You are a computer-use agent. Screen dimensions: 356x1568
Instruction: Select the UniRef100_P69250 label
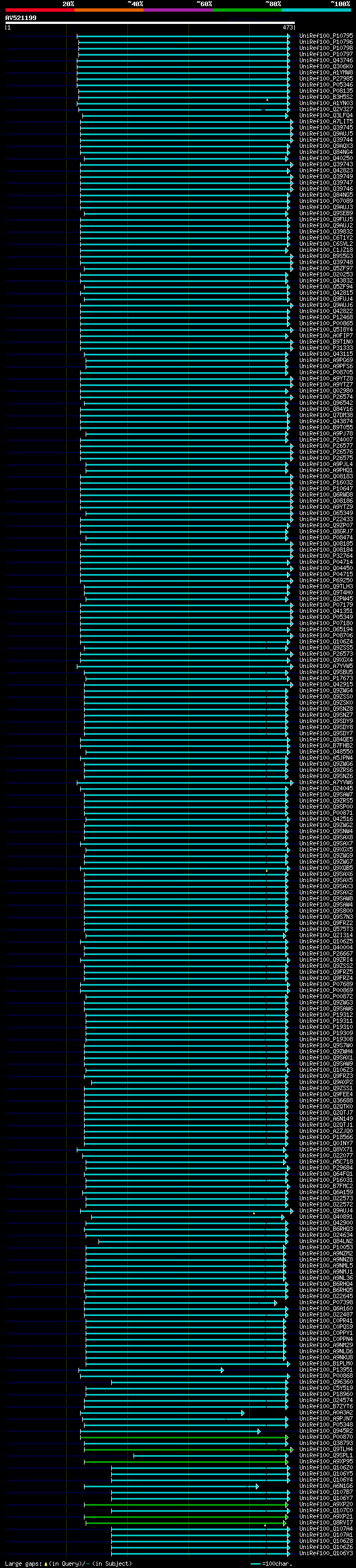point(325,580)
